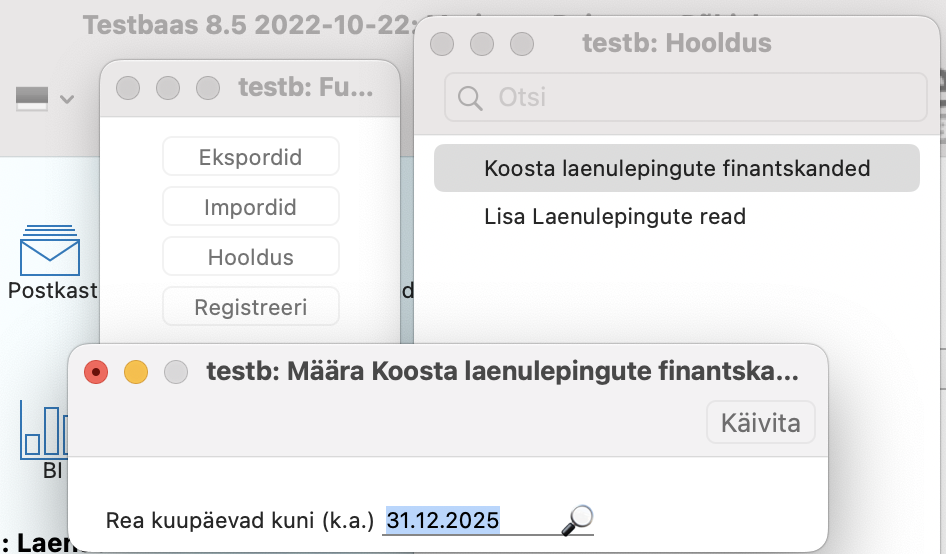Click the Rea kuupäevad kuni date field

pos(470,520)
